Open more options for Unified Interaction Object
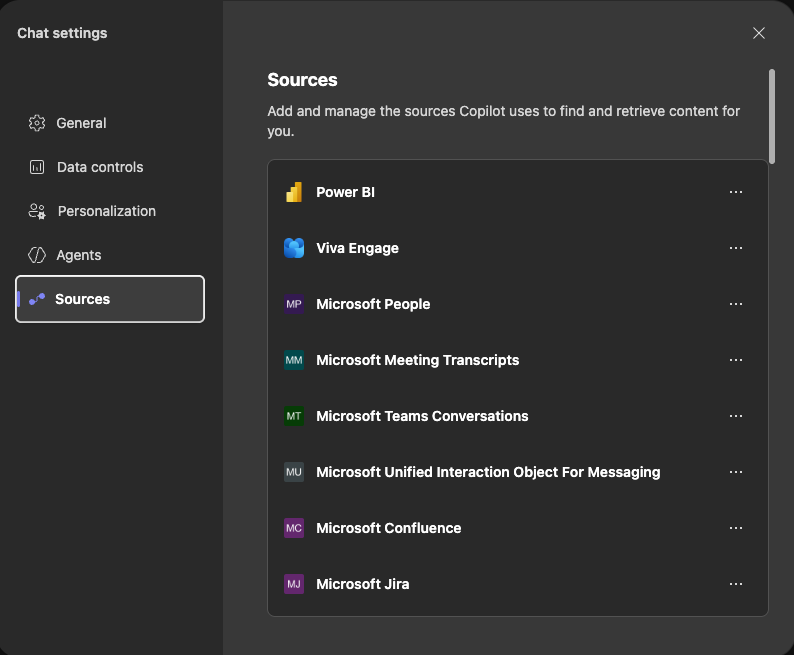The image size is (794, 655). [x=736, y=472]
